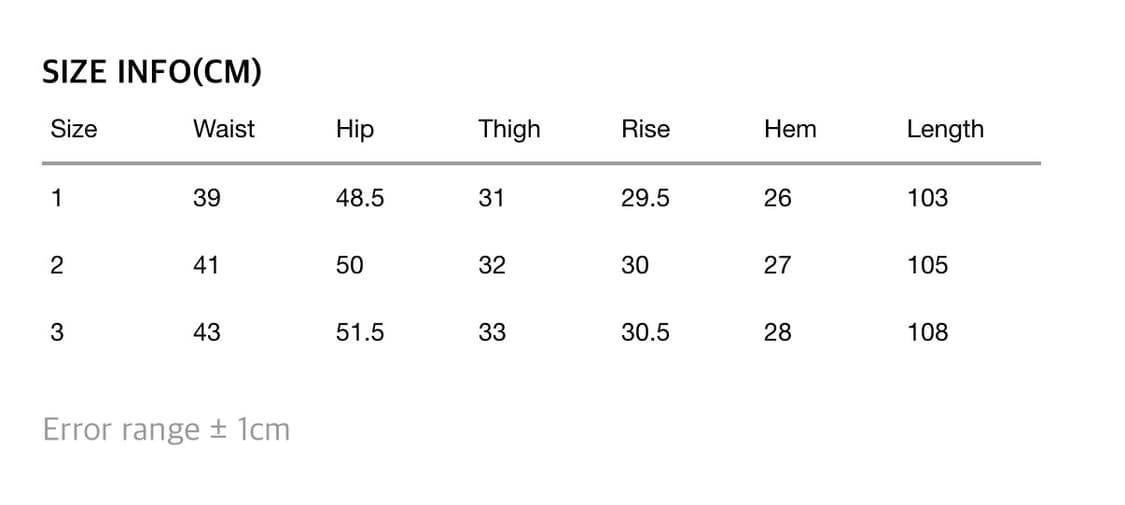The image size is (1125, 505).
Task: Click hem value 26
Action: pyautogui.click(x=777, y=198)
